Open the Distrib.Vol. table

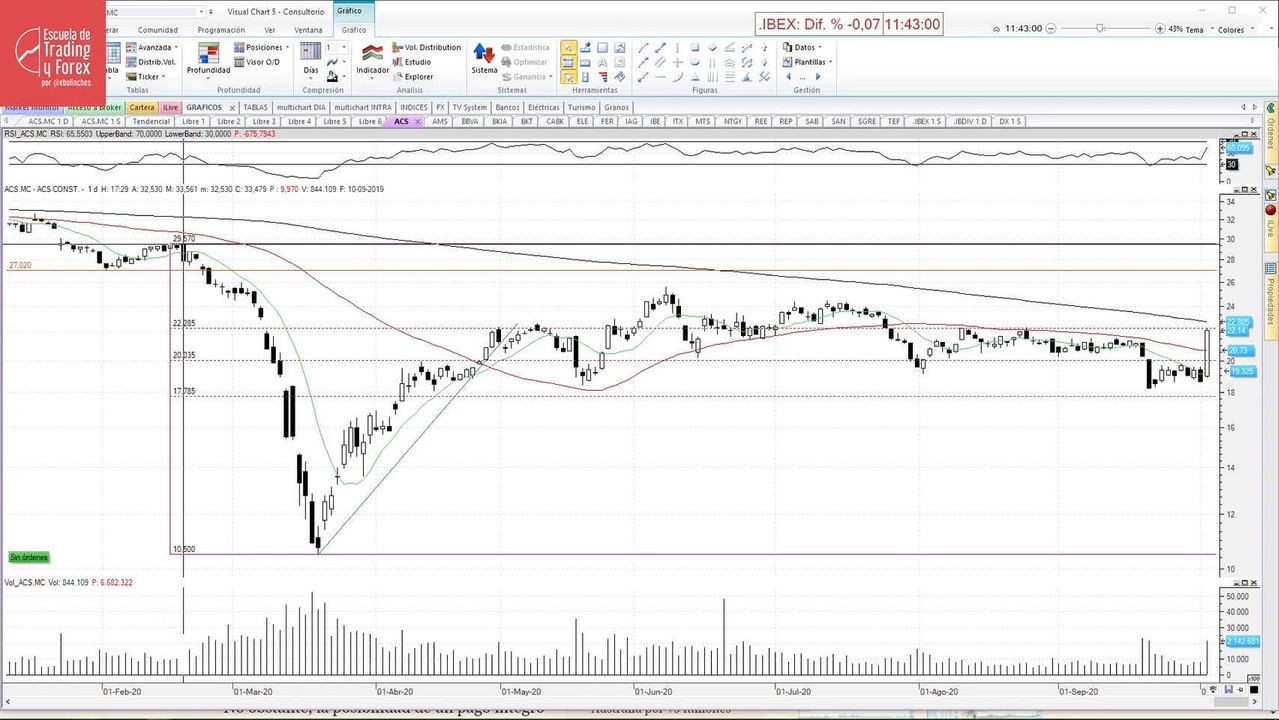[x=150, y=62]
